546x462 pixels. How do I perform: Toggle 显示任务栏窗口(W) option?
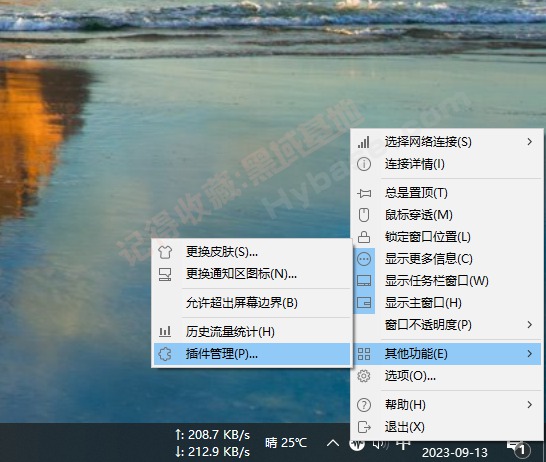[447, 281]
